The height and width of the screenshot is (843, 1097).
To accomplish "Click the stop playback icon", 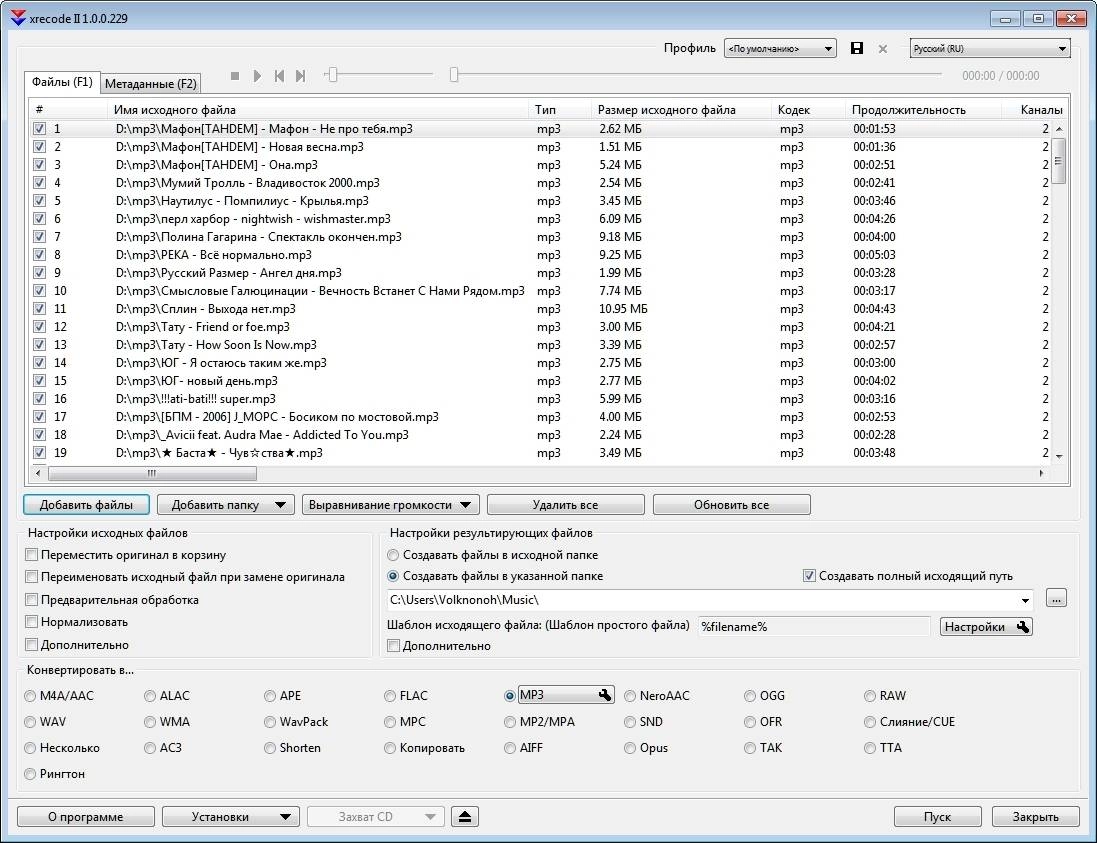I will coord(235,76).
